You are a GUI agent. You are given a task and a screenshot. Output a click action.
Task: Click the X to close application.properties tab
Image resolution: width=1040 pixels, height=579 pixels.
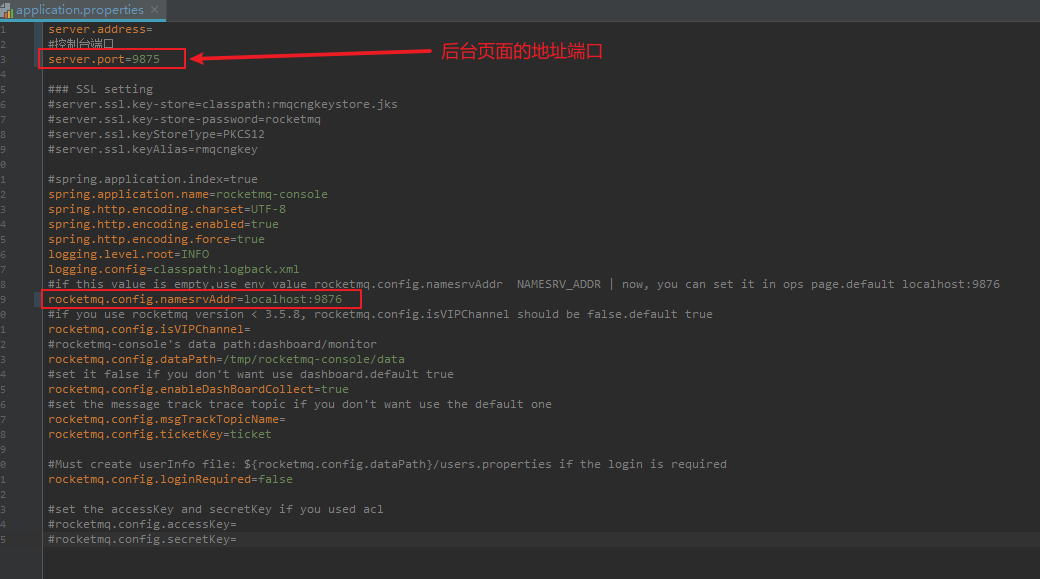(x=155, y=9)
